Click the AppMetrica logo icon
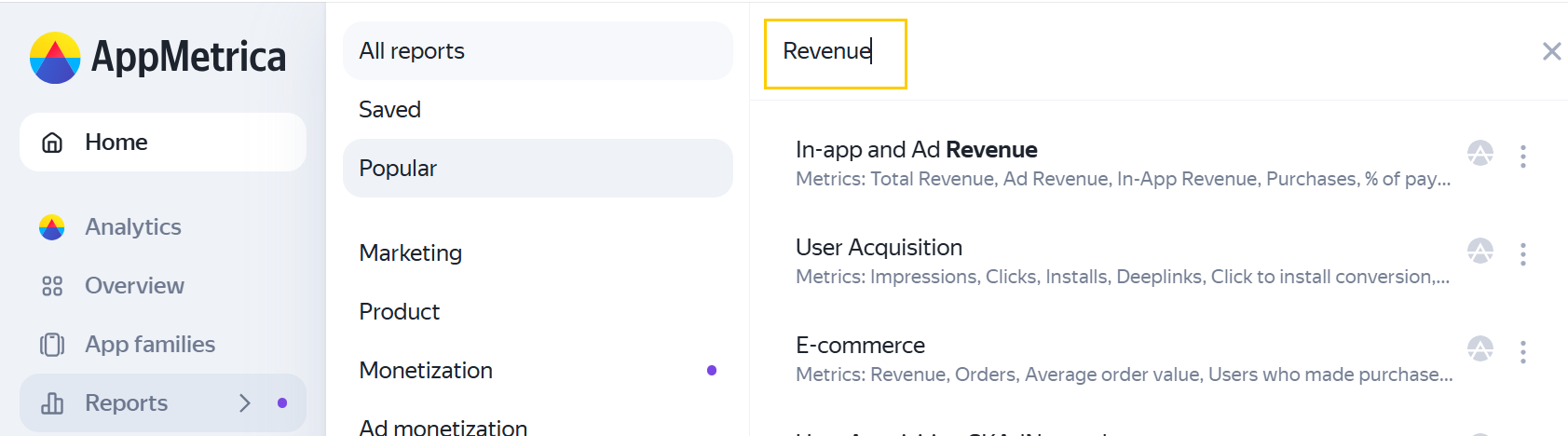Viewport: 1568px width, 436px height. coord(55,58)
